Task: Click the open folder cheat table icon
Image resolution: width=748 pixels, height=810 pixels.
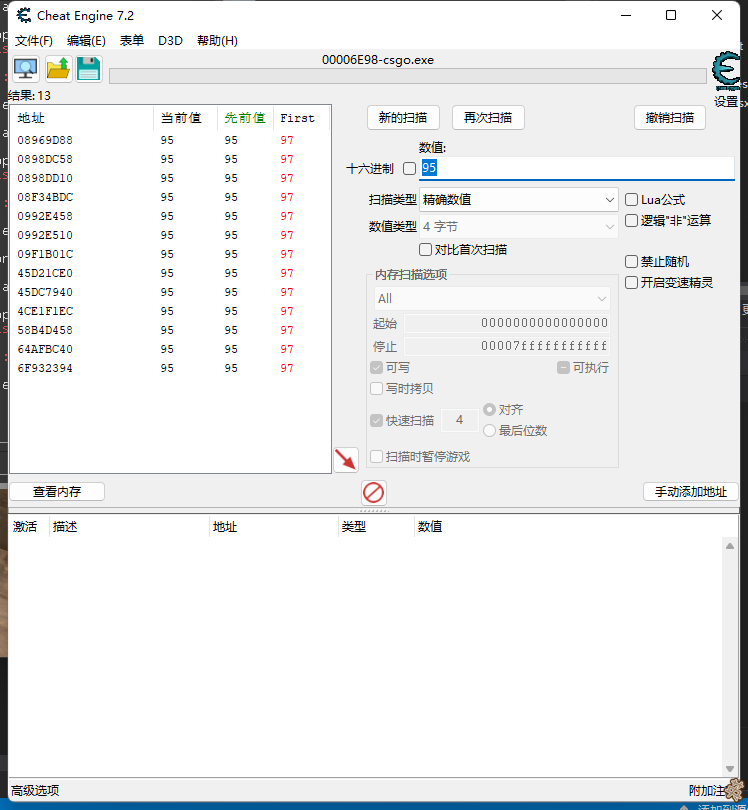Action: 58,69
